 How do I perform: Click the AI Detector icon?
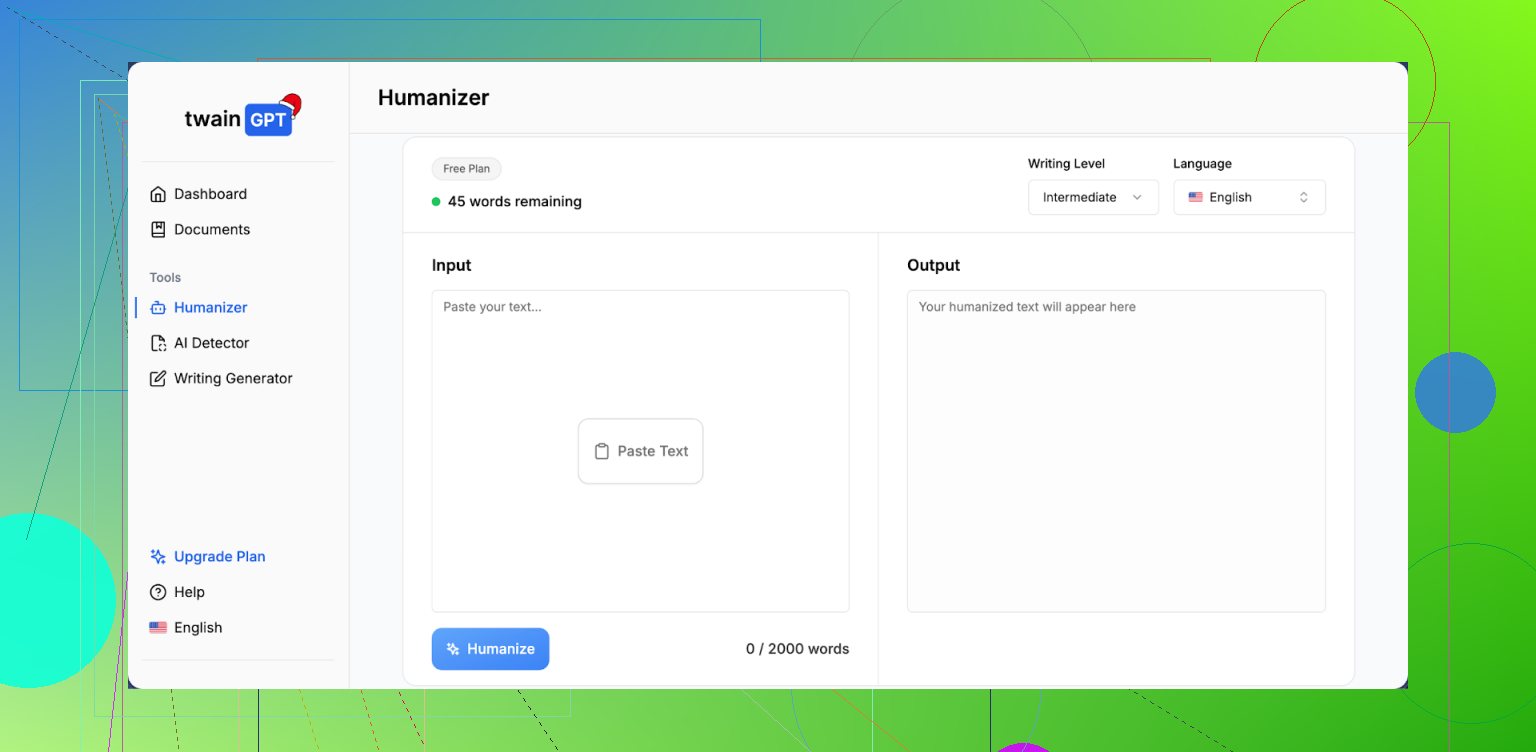158,343
